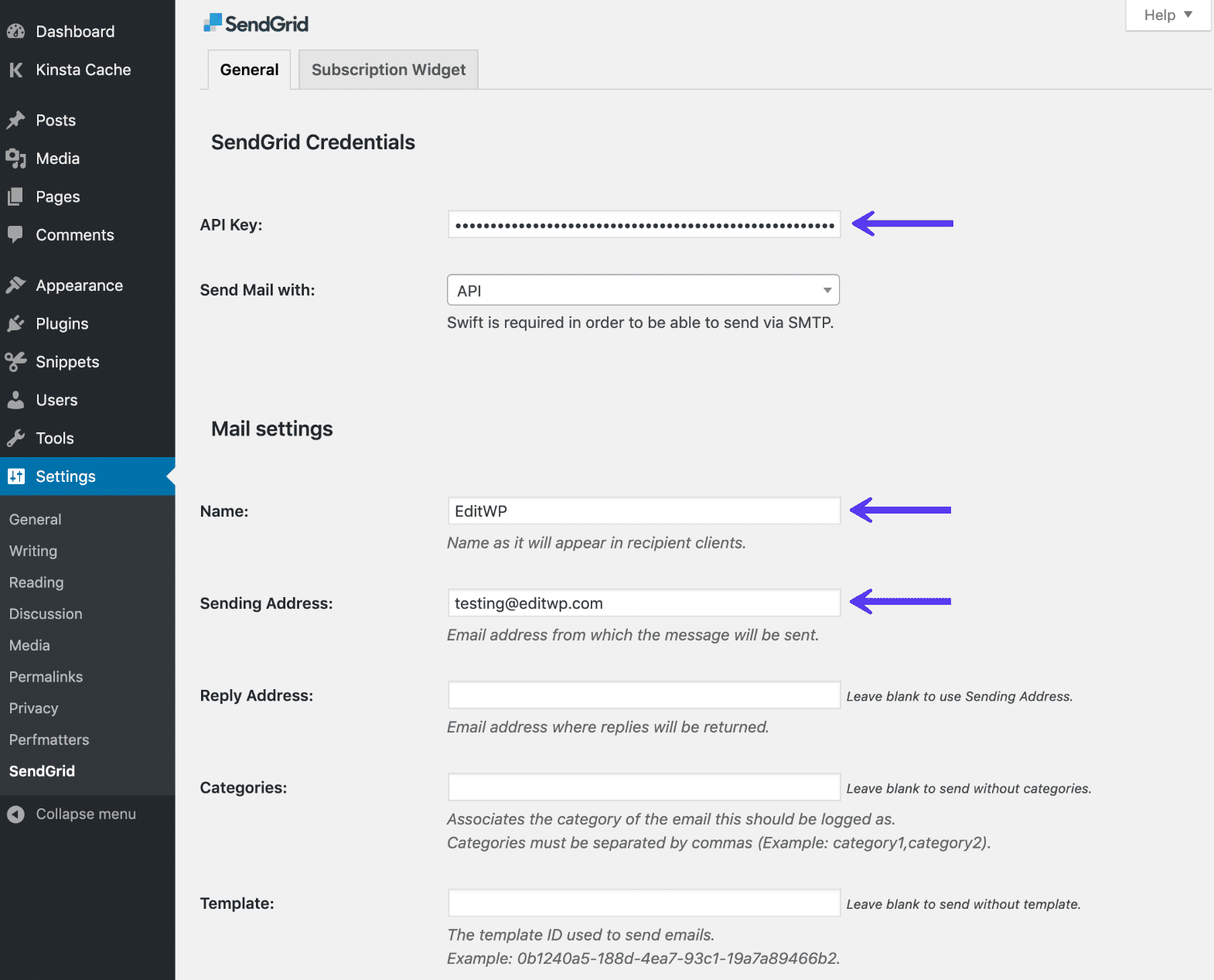Click the empty Categories field
Image resolution: width=1214 pixels, height=980 pixels.
coord(644,787)
